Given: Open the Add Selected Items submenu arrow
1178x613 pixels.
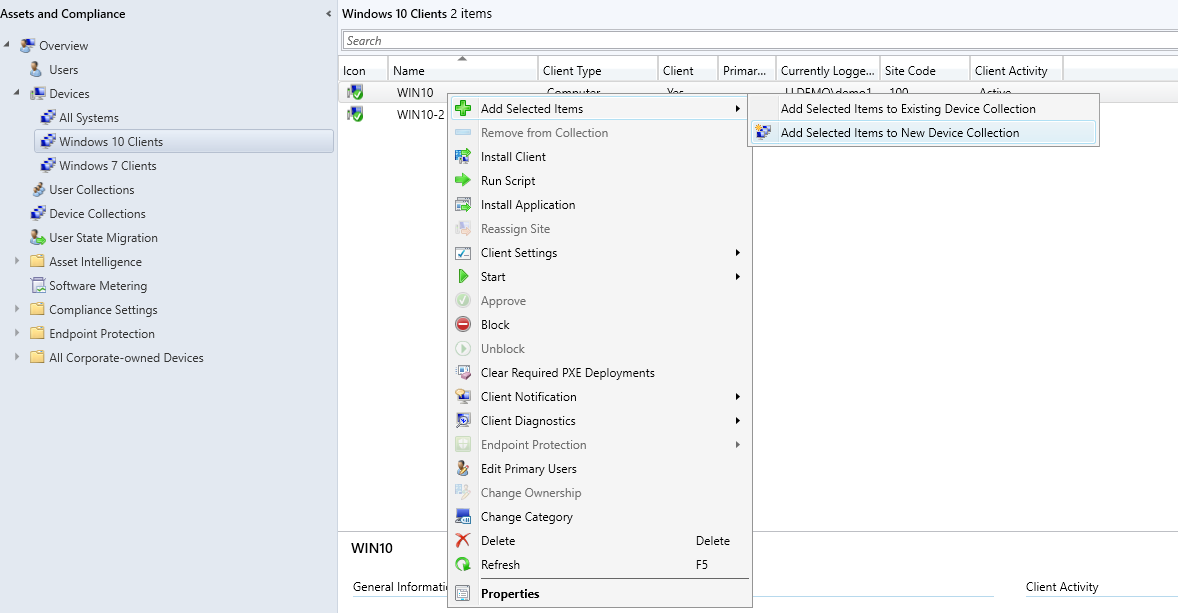Looking at the screenshot, I should click(x=738, y=108).
